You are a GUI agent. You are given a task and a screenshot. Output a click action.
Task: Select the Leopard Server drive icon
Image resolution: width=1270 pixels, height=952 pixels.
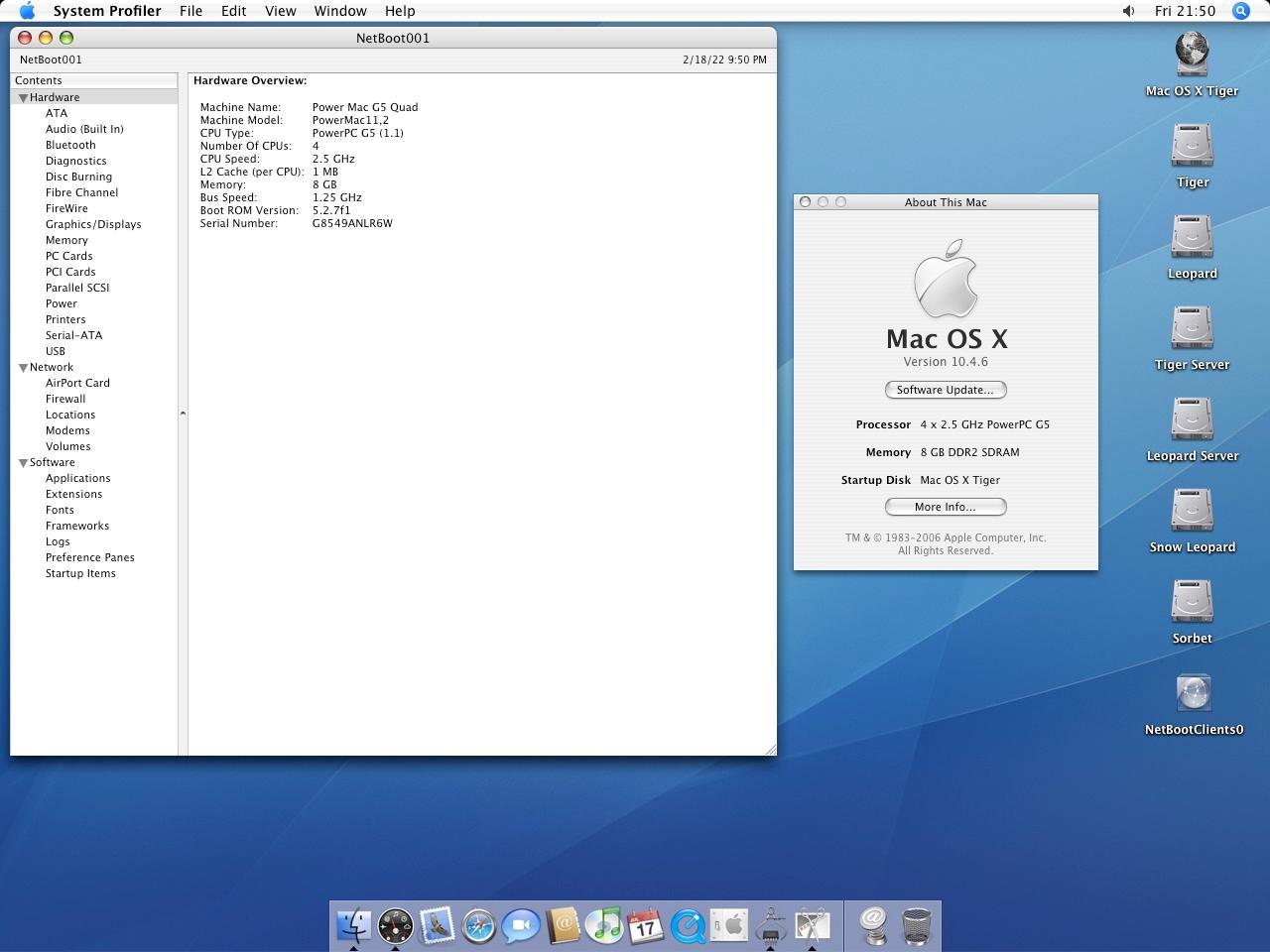(x=1192, y=419)
